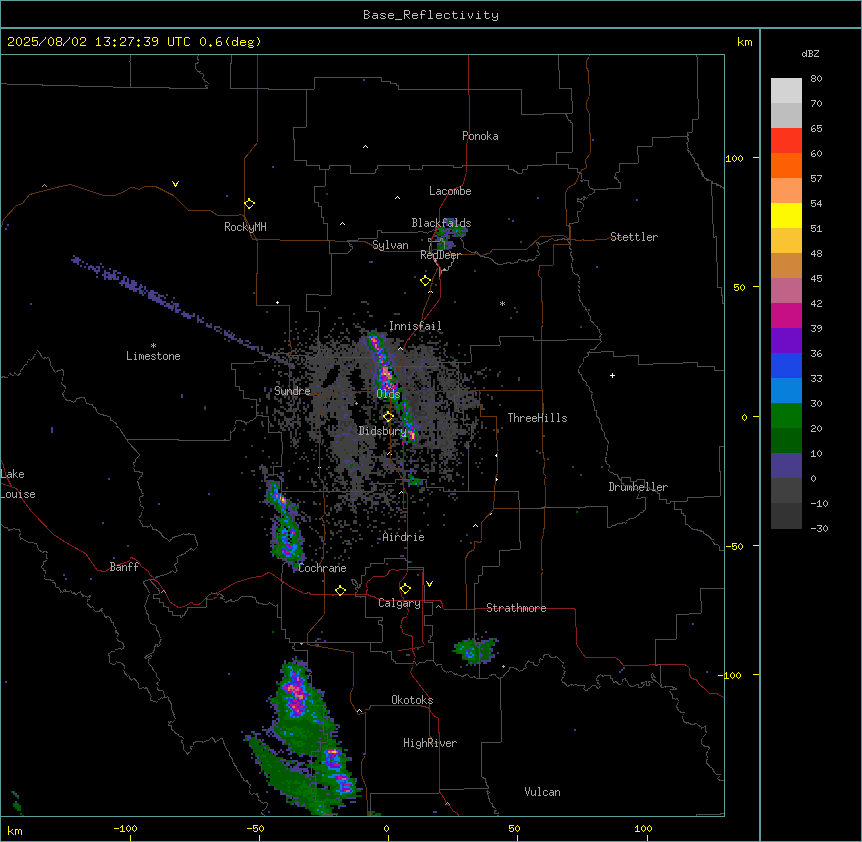Select the Sundre town label

292,391
